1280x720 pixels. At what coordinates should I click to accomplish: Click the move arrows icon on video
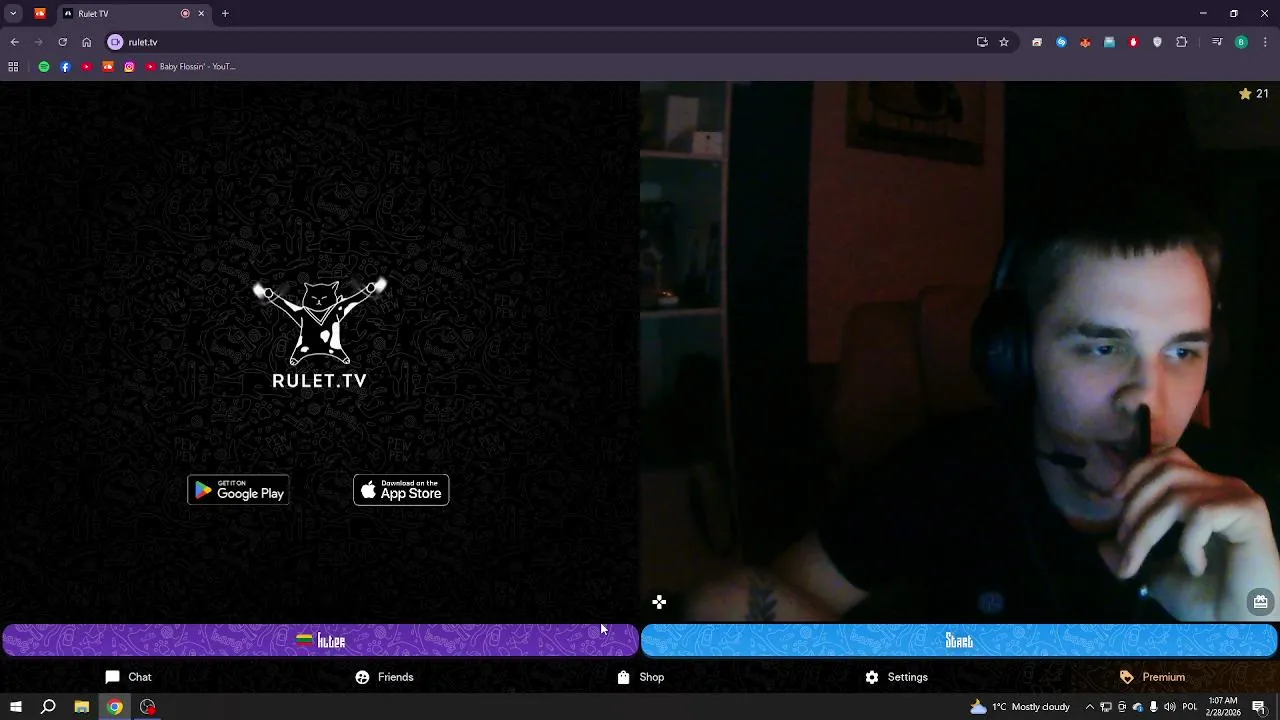point(659,602)
